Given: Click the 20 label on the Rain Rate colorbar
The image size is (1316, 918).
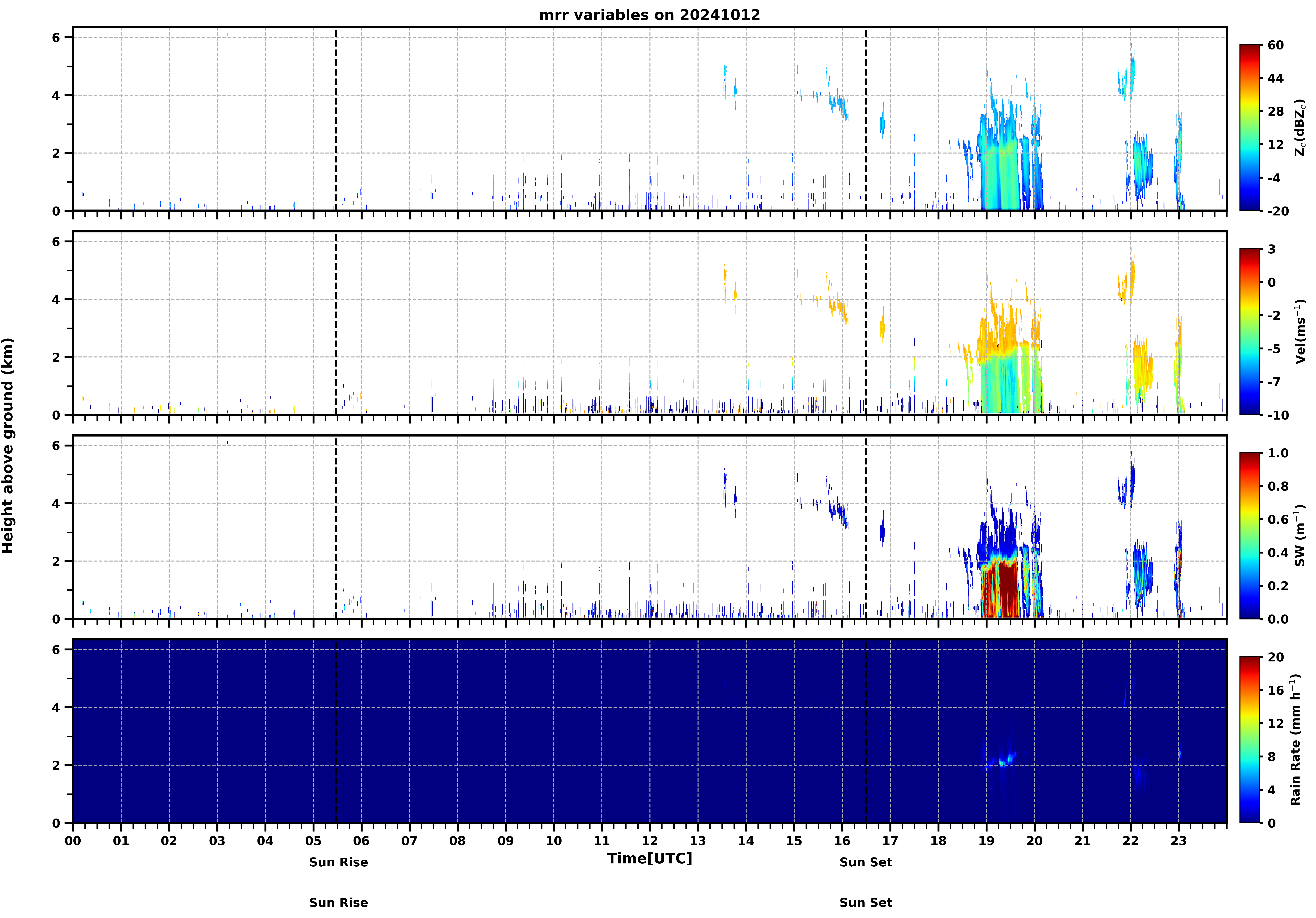Looking at the screenshot, I should tap(1276, 657).
